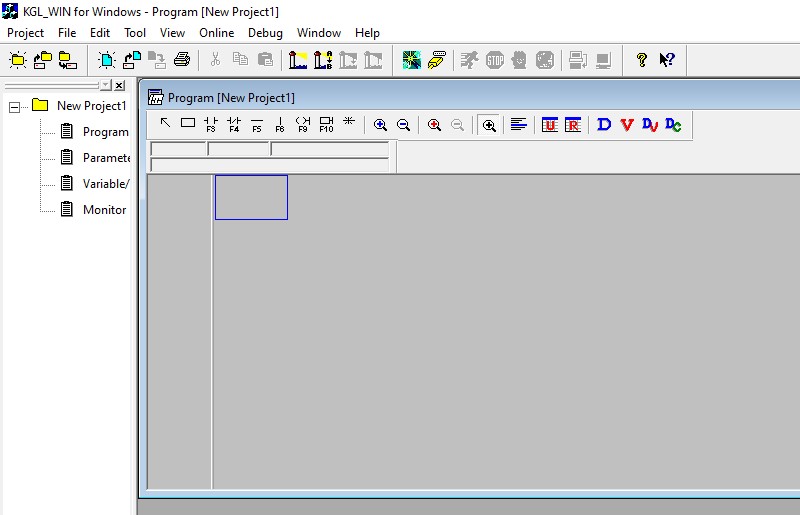Click the running man Run icon
Image resolution: width=800 pixels, height=515 pixels.
click(x=469, y=60)
